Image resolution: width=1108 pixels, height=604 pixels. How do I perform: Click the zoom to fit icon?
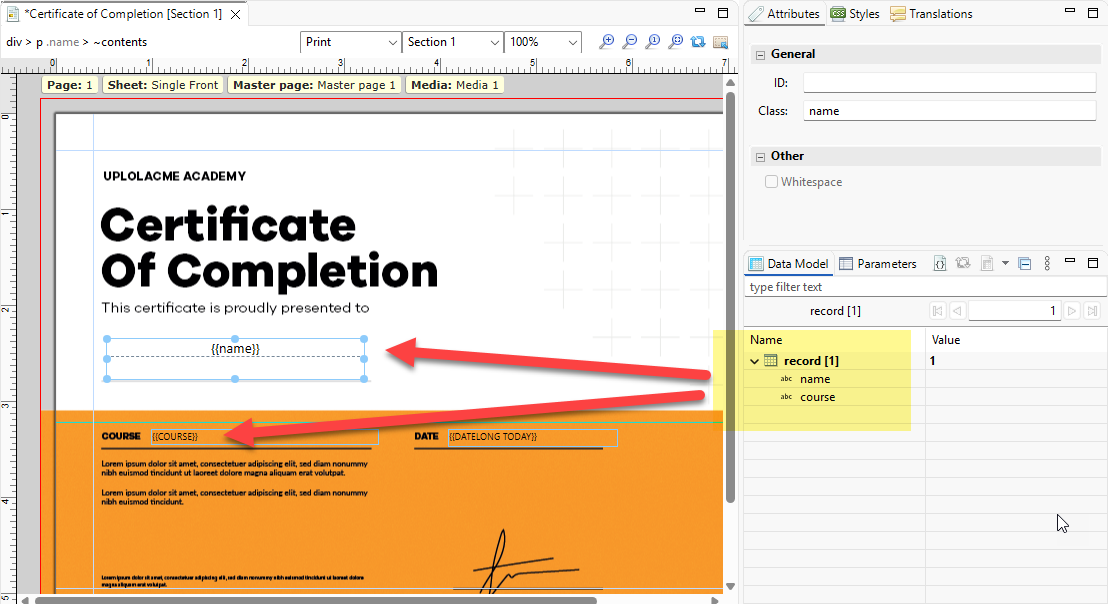click(675, 42)
